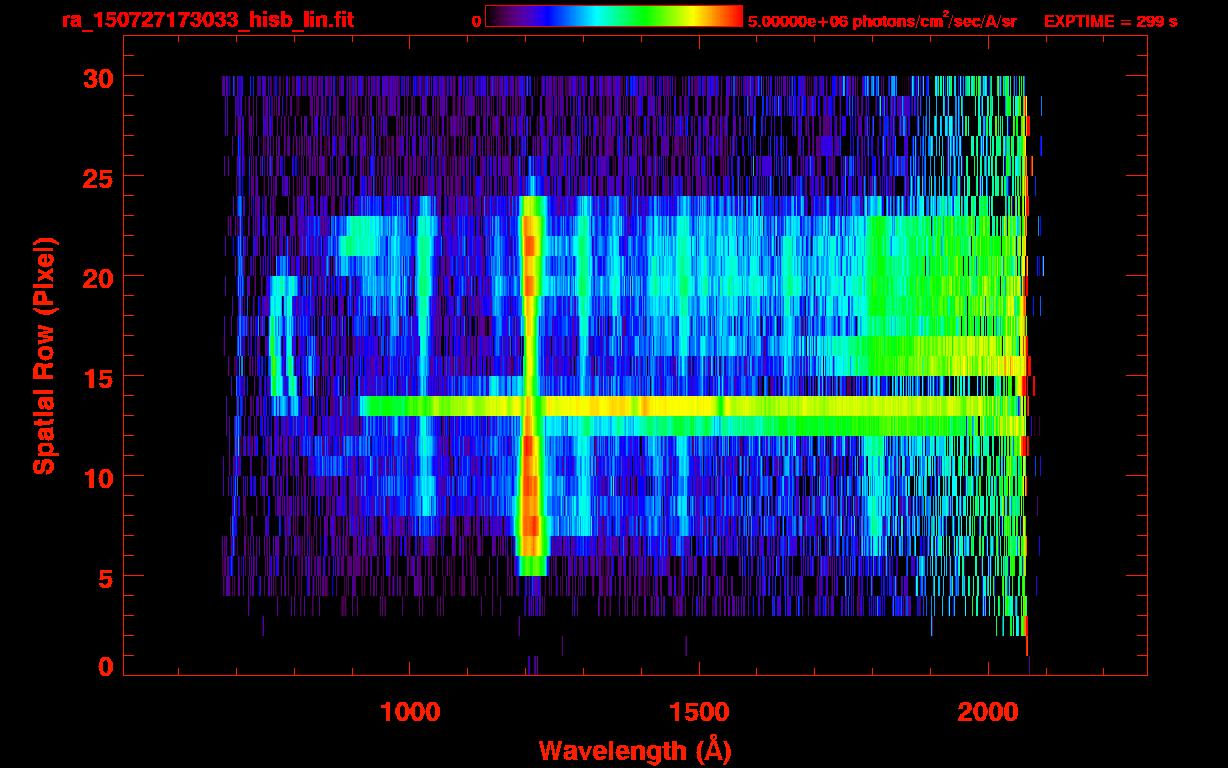This screenshot has height=768, width=1228.
Task: Click the file name ra_150727173033_hisb_lin.fit
Action: tap(207, 19)
